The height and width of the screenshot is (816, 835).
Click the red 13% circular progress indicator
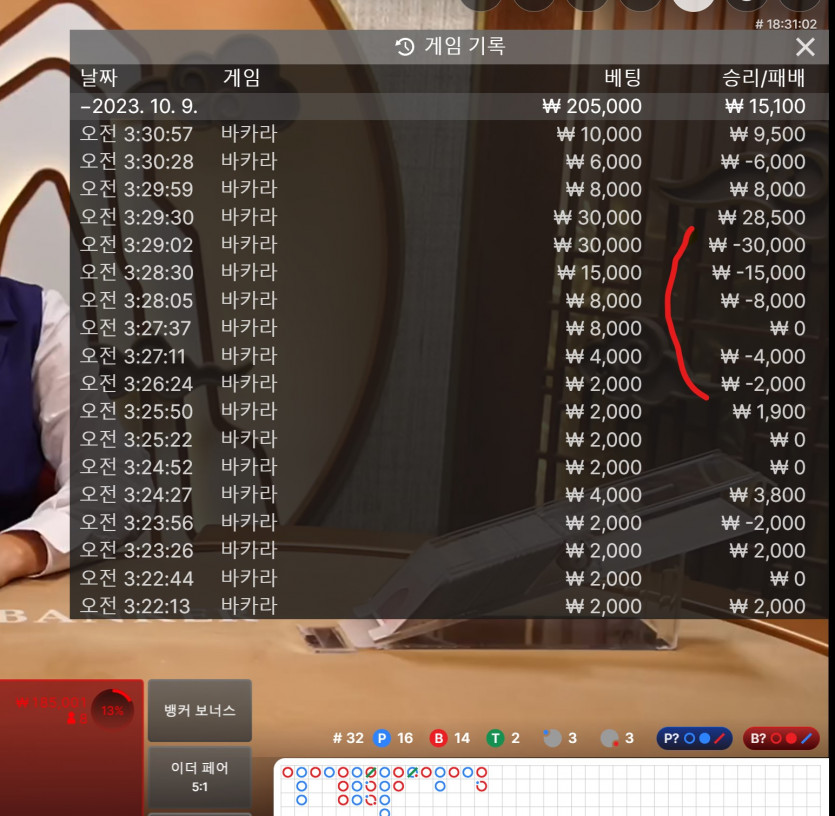[112, 710]
